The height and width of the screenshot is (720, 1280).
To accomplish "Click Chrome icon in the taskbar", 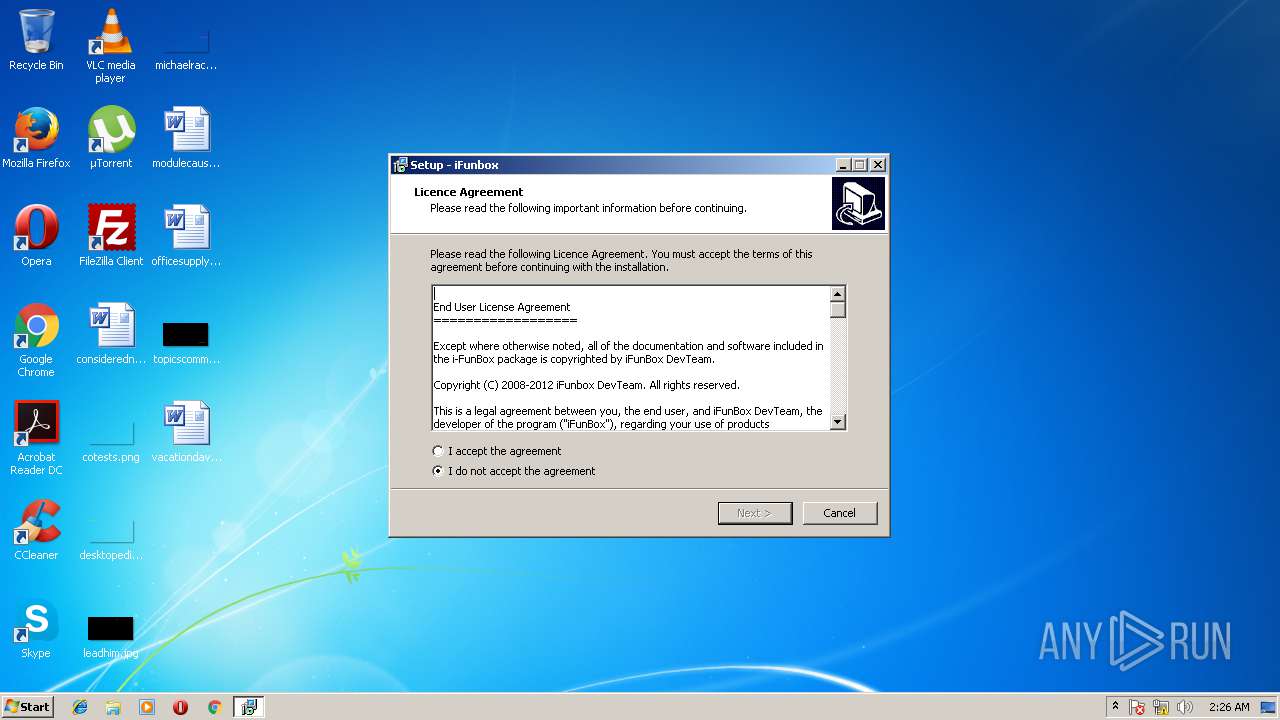I will [214, 707].
